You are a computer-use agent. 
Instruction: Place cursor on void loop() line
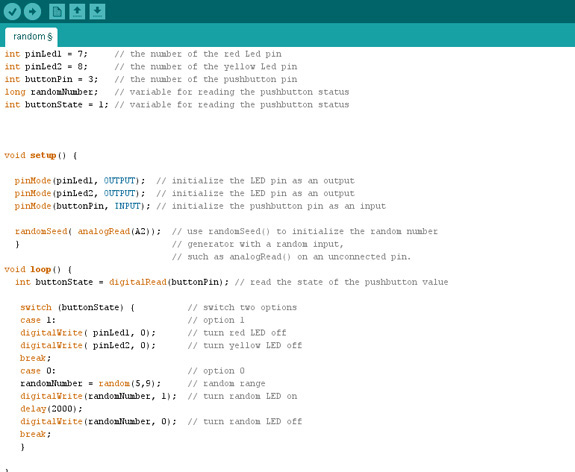coord(38,269)
